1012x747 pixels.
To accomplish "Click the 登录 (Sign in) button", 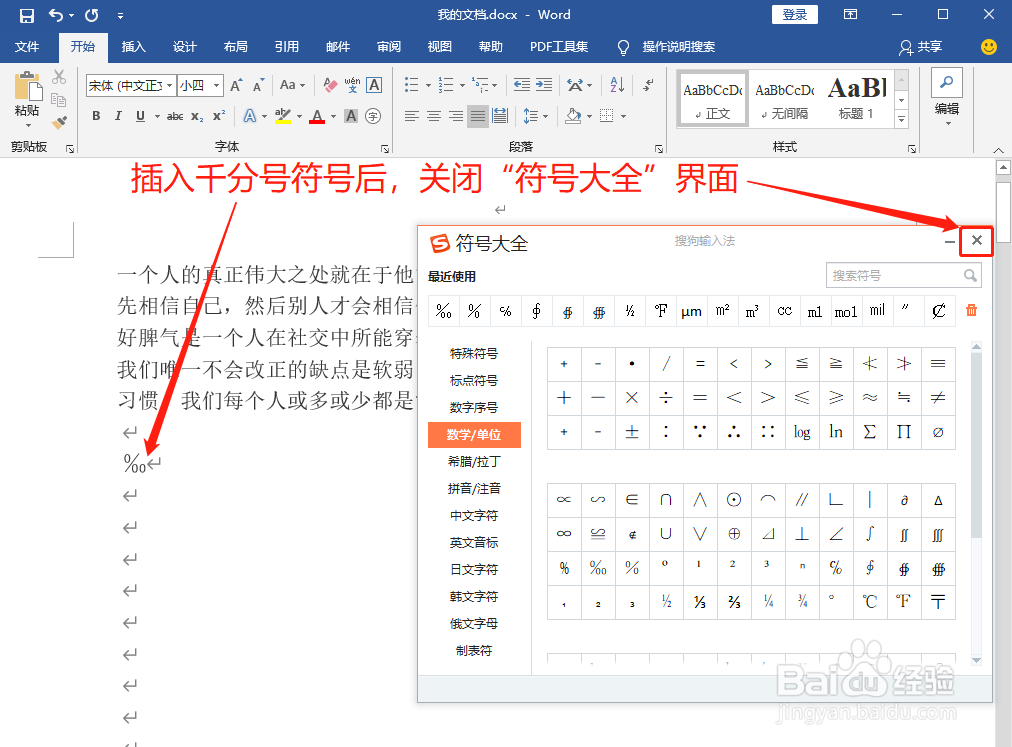I will point(794,14).
